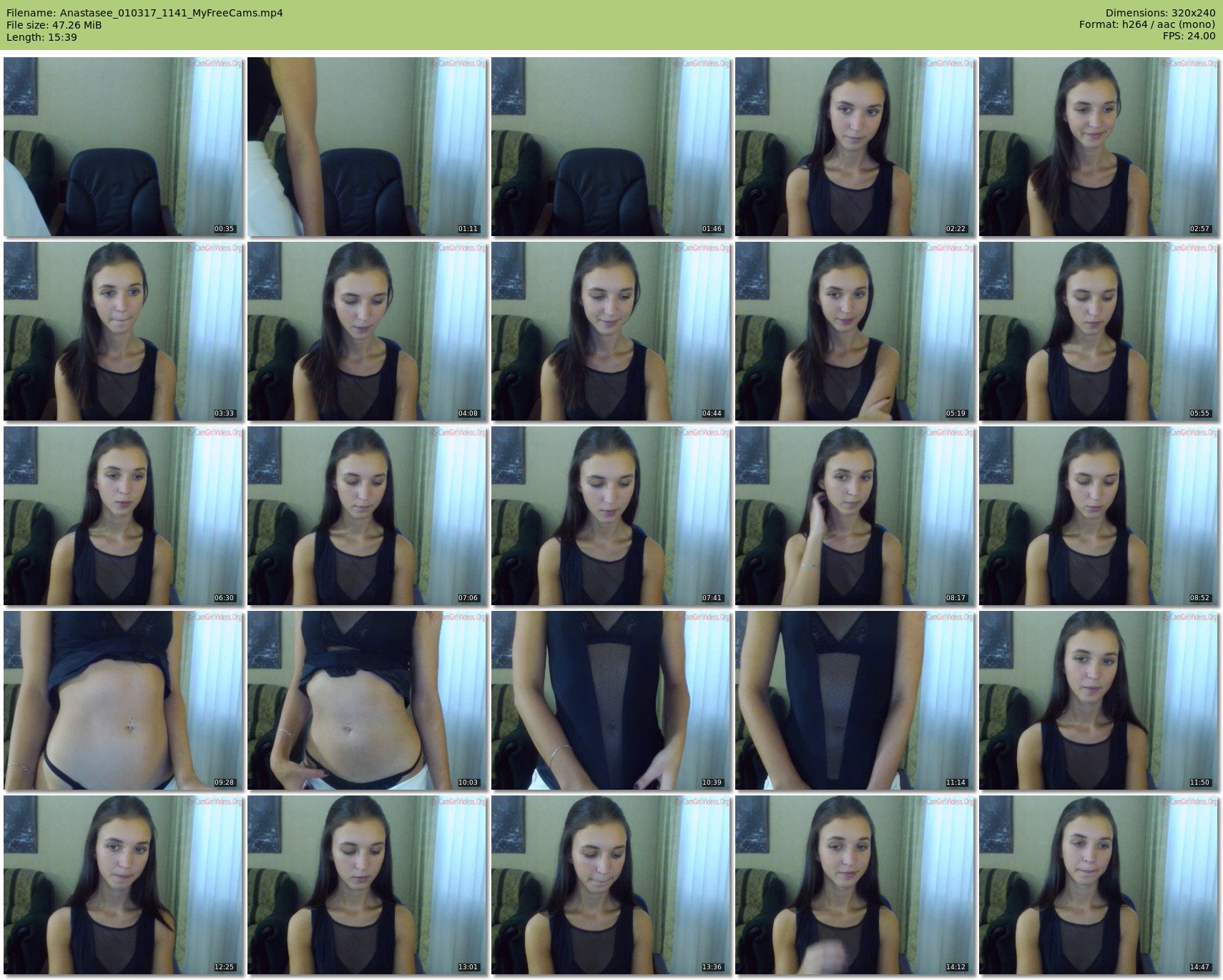Select the frame at 06:30
The width and height of the screenshot is (1223, 980).
(123, 516)
